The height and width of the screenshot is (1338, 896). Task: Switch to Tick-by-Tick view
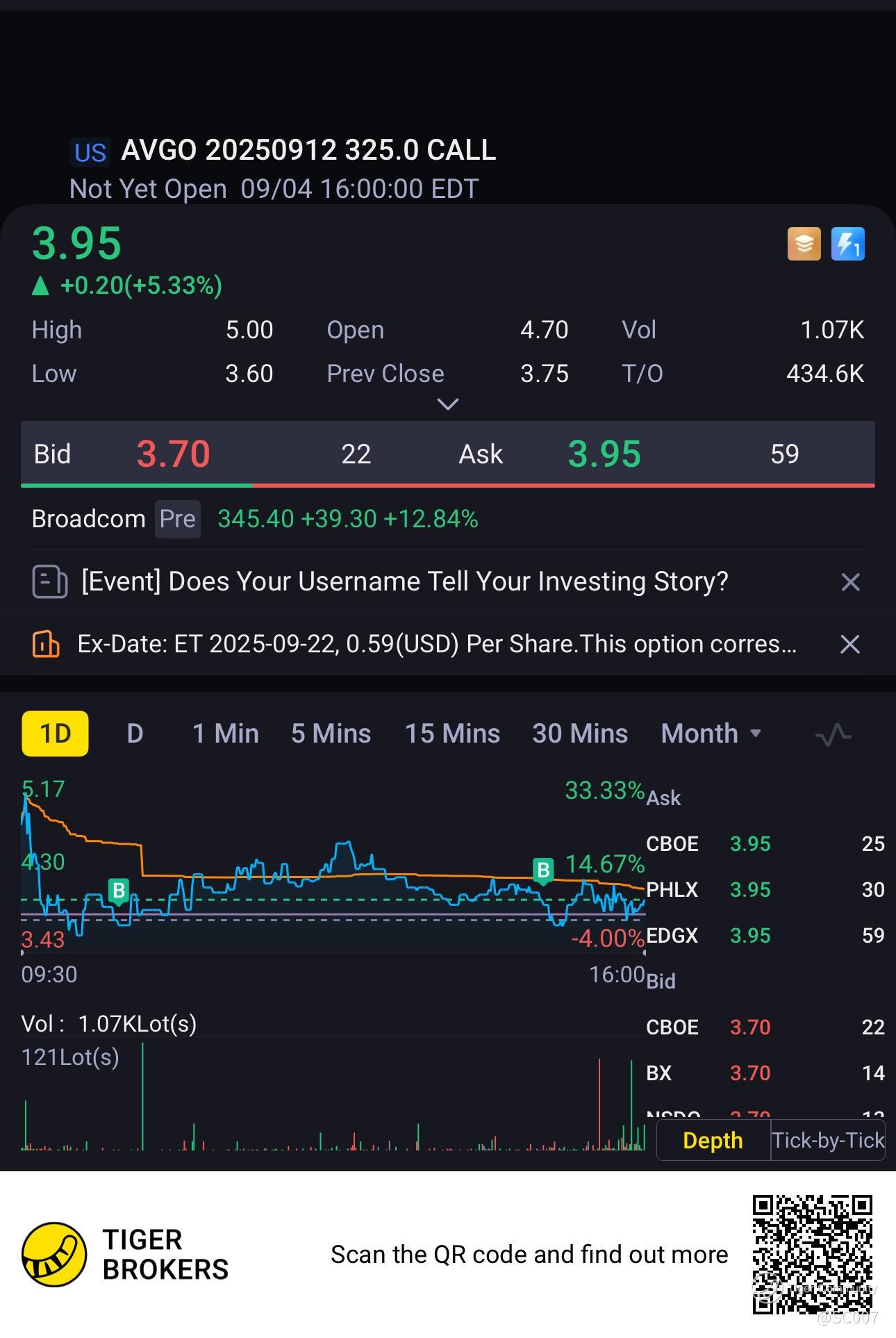tap(828, 1141)
